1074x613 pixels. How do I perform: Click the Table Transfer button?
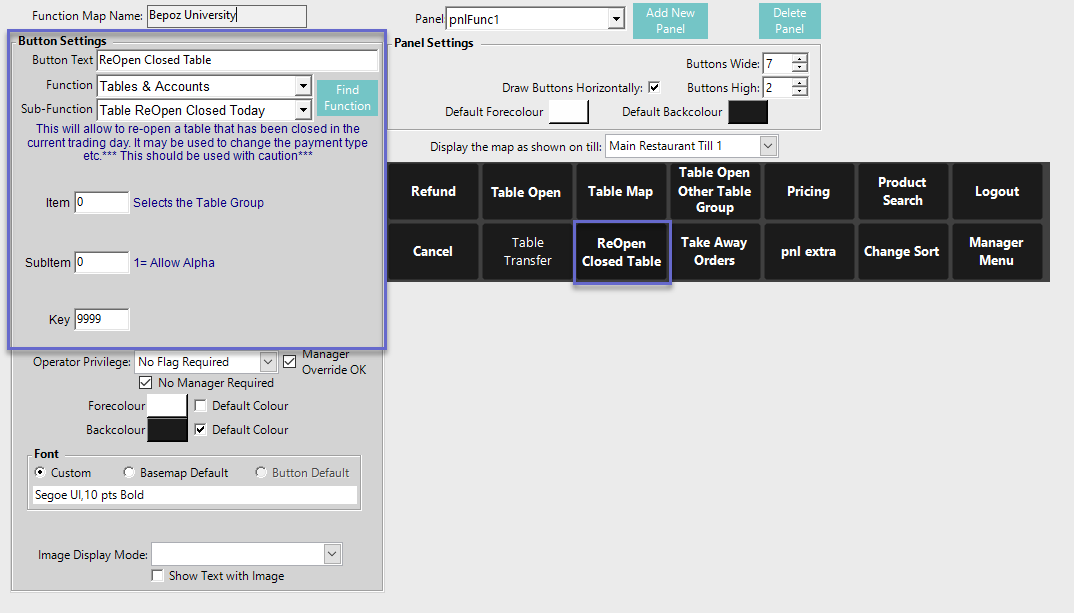[526, 251]
